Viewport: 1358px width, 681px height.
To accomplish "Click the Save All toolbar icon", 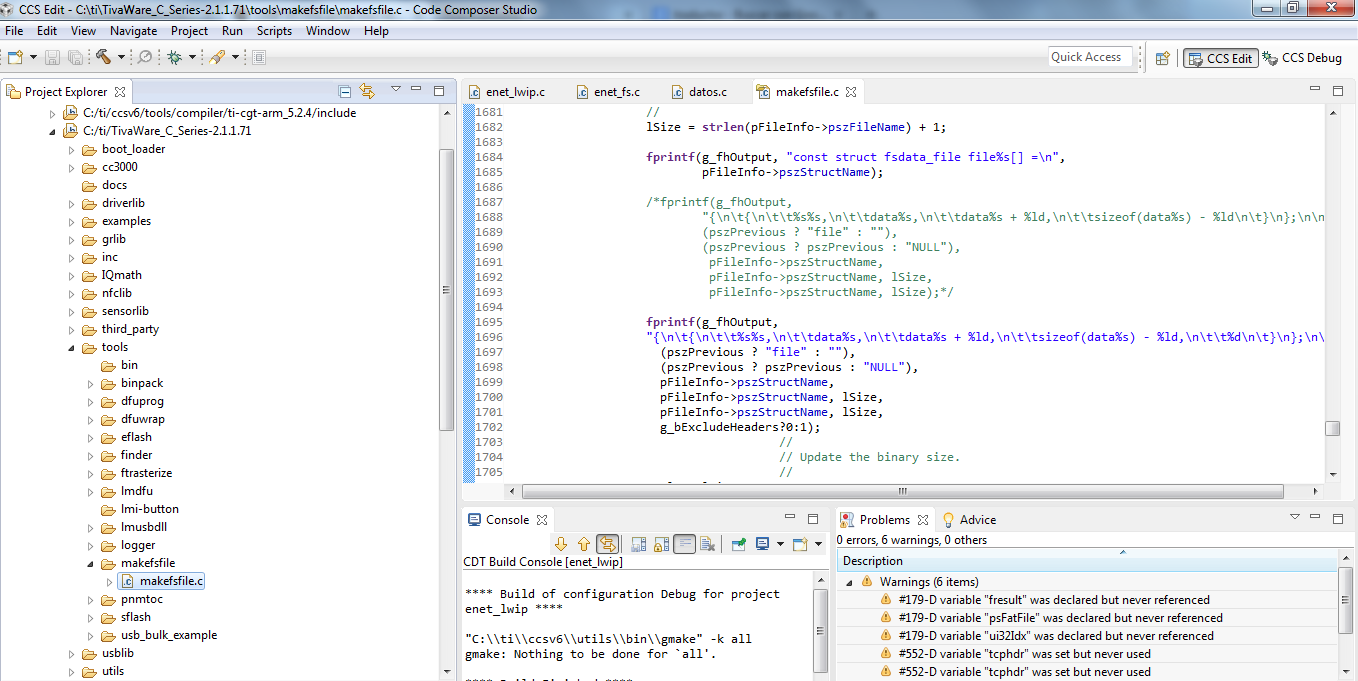I will coord(74,57).
